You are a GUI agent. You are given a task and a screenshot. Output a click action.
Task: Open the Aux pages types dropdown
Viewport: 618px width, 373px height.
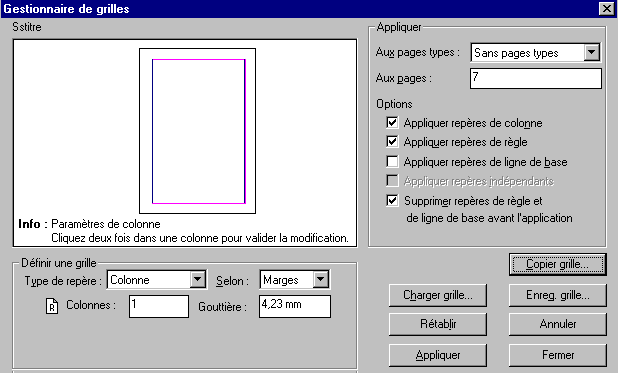click(x=592, y=52)
